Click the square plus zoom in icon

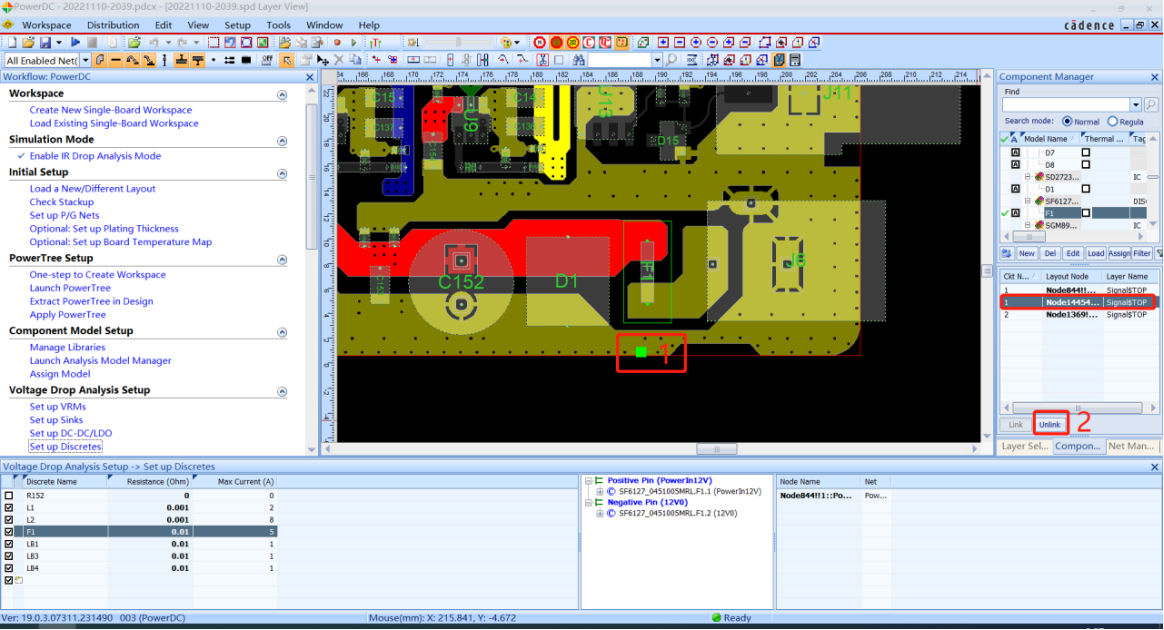click(663, 42)
